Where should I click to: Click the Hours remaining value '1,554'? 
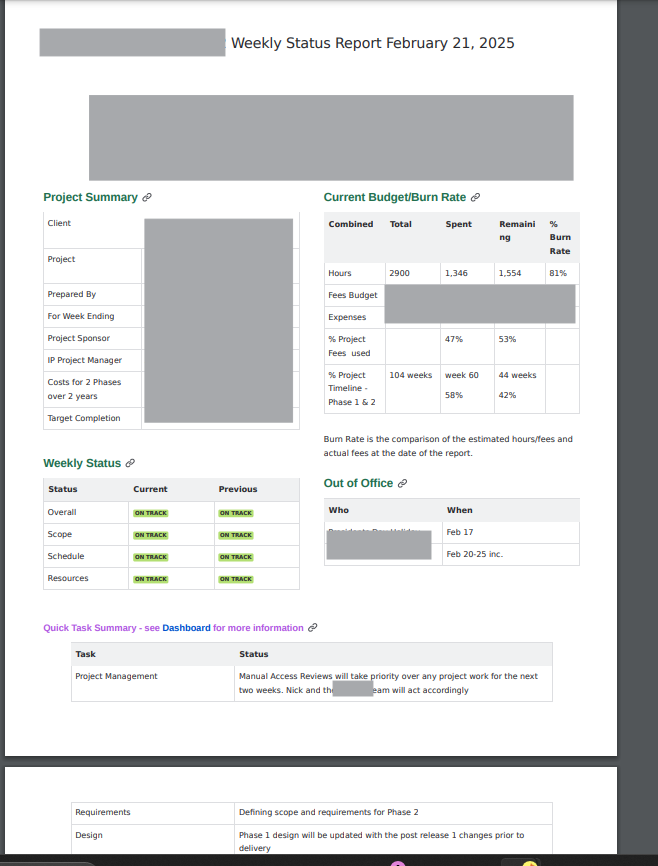click(x=510, y=273)
